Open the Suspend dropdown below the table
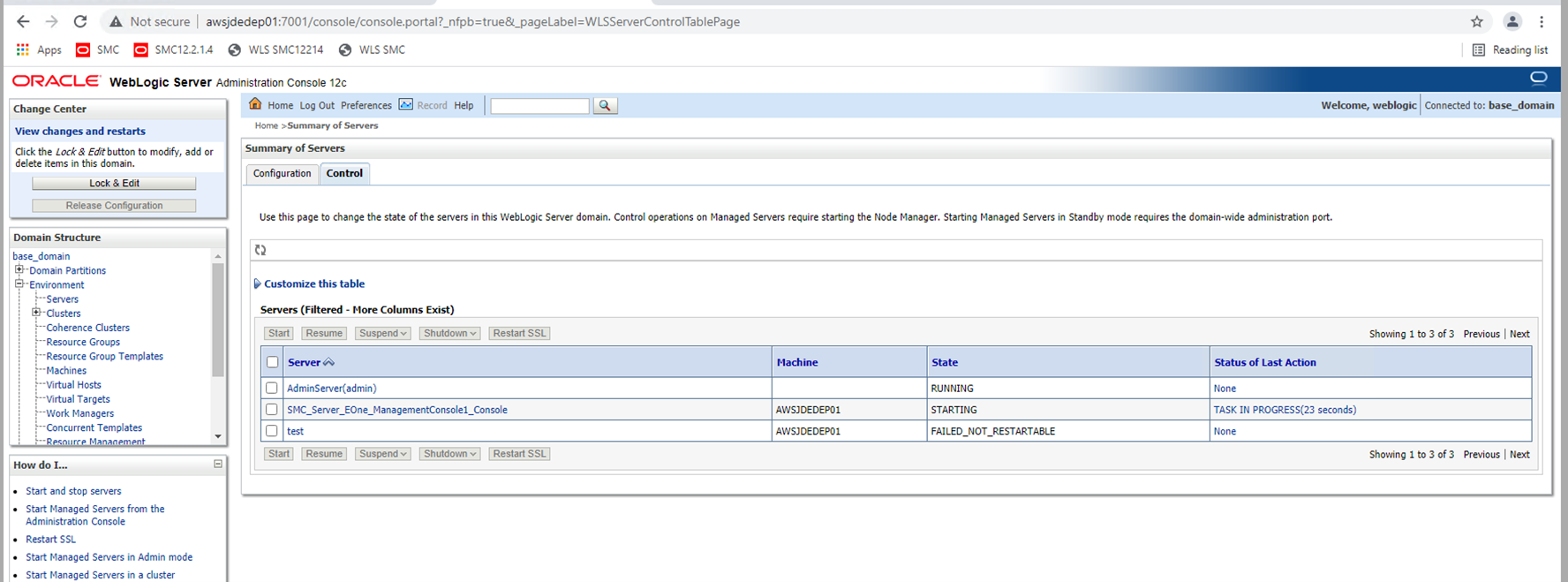This screenshot has width=1568, height=582. click(383, 454)
